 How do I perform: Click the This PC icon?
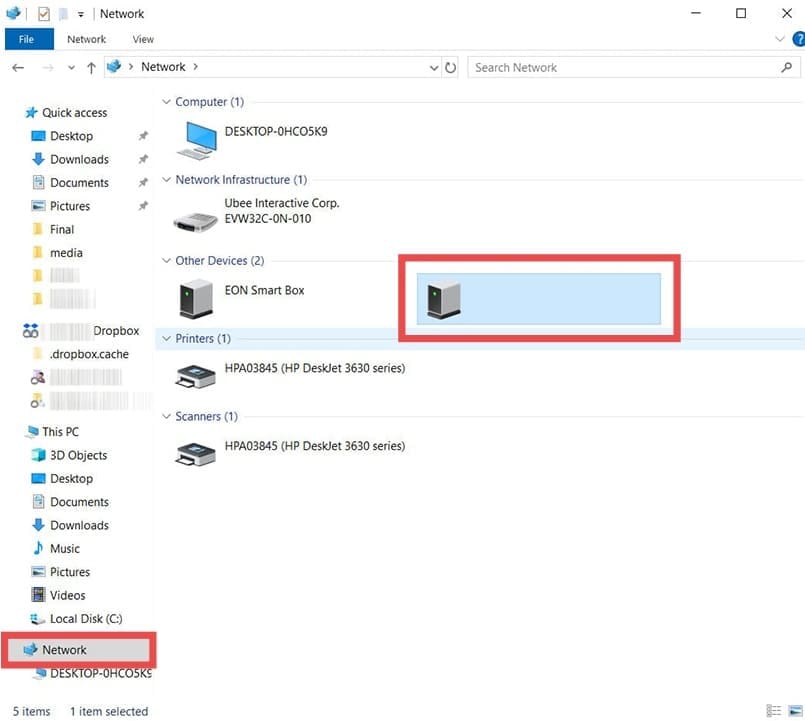[x=33, y=431]
